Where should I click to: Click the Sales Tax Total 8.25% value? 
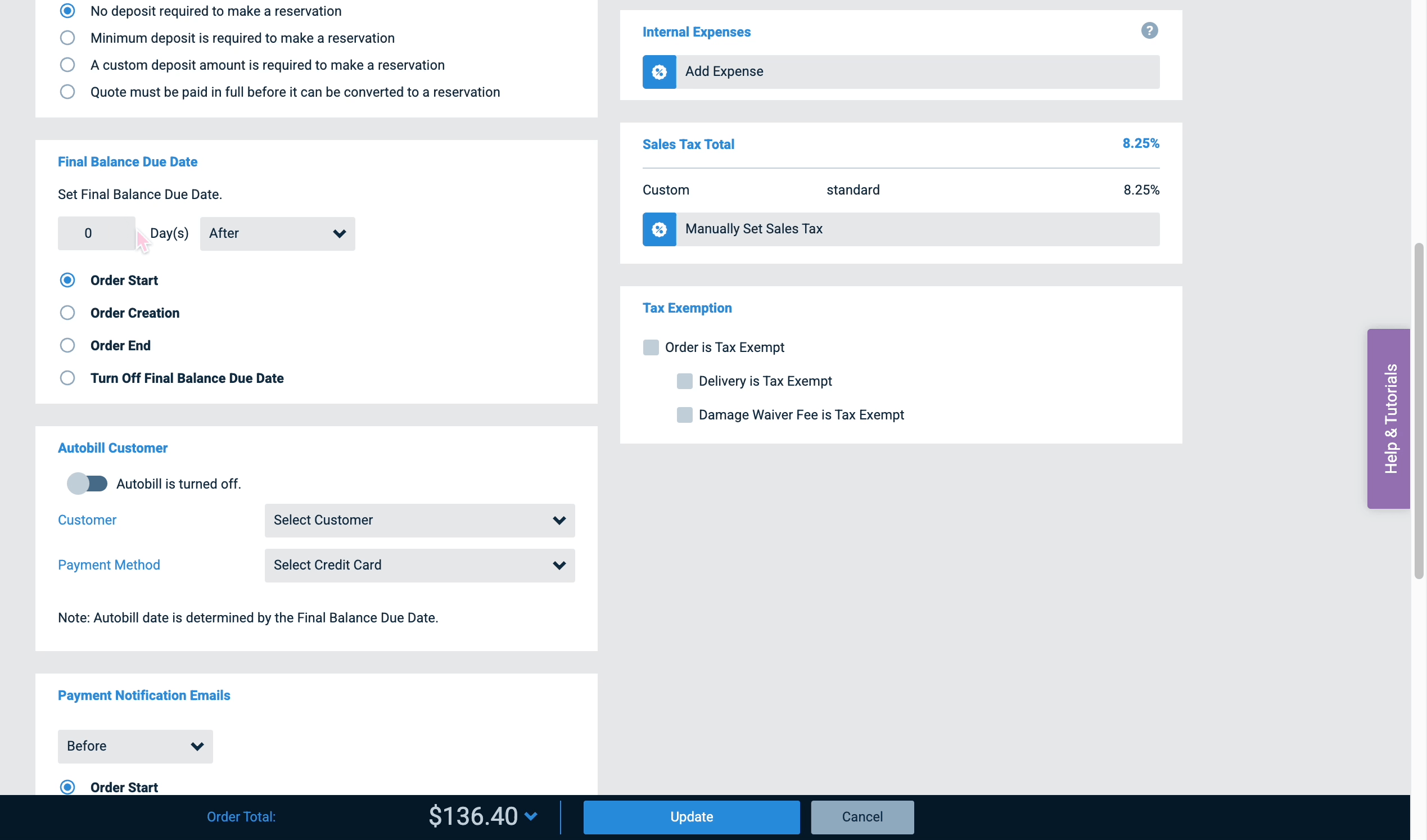click(x=1140, y=143)
